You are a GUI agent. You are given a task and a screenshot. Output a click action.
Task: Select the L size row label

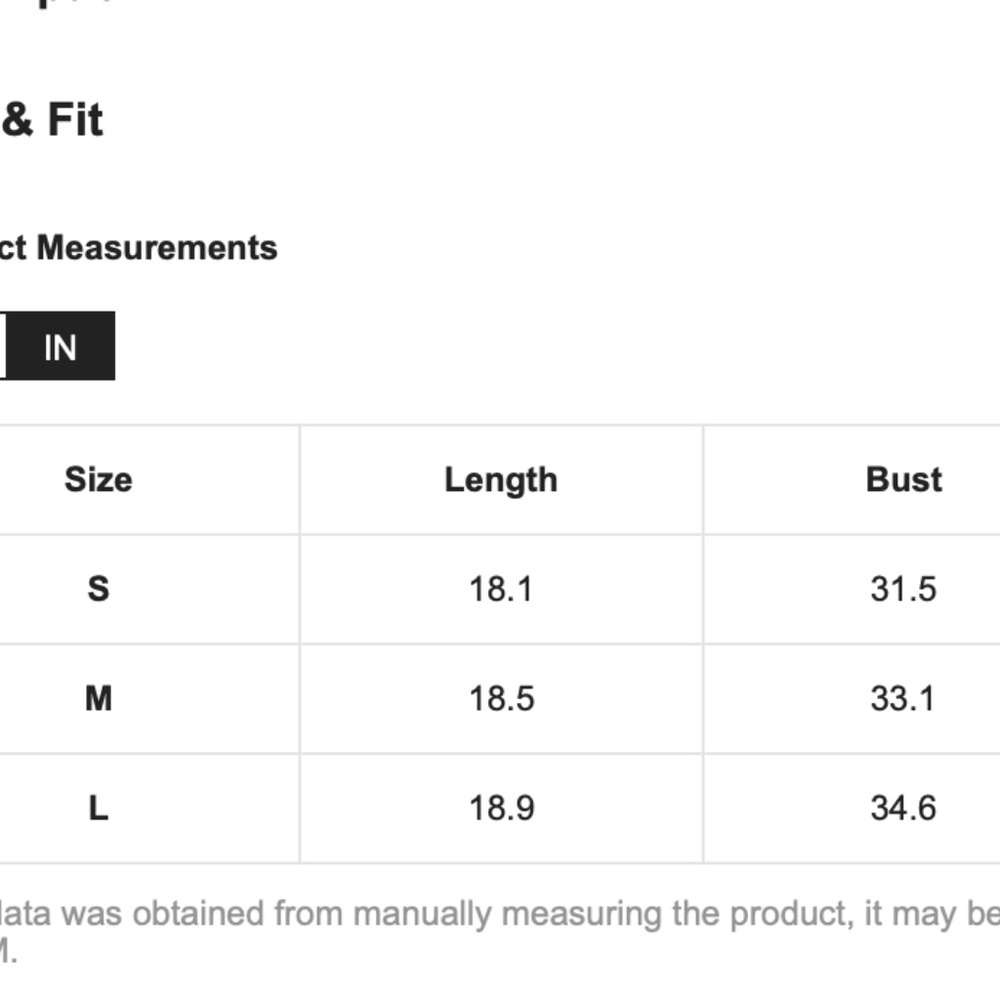point(98,808)
